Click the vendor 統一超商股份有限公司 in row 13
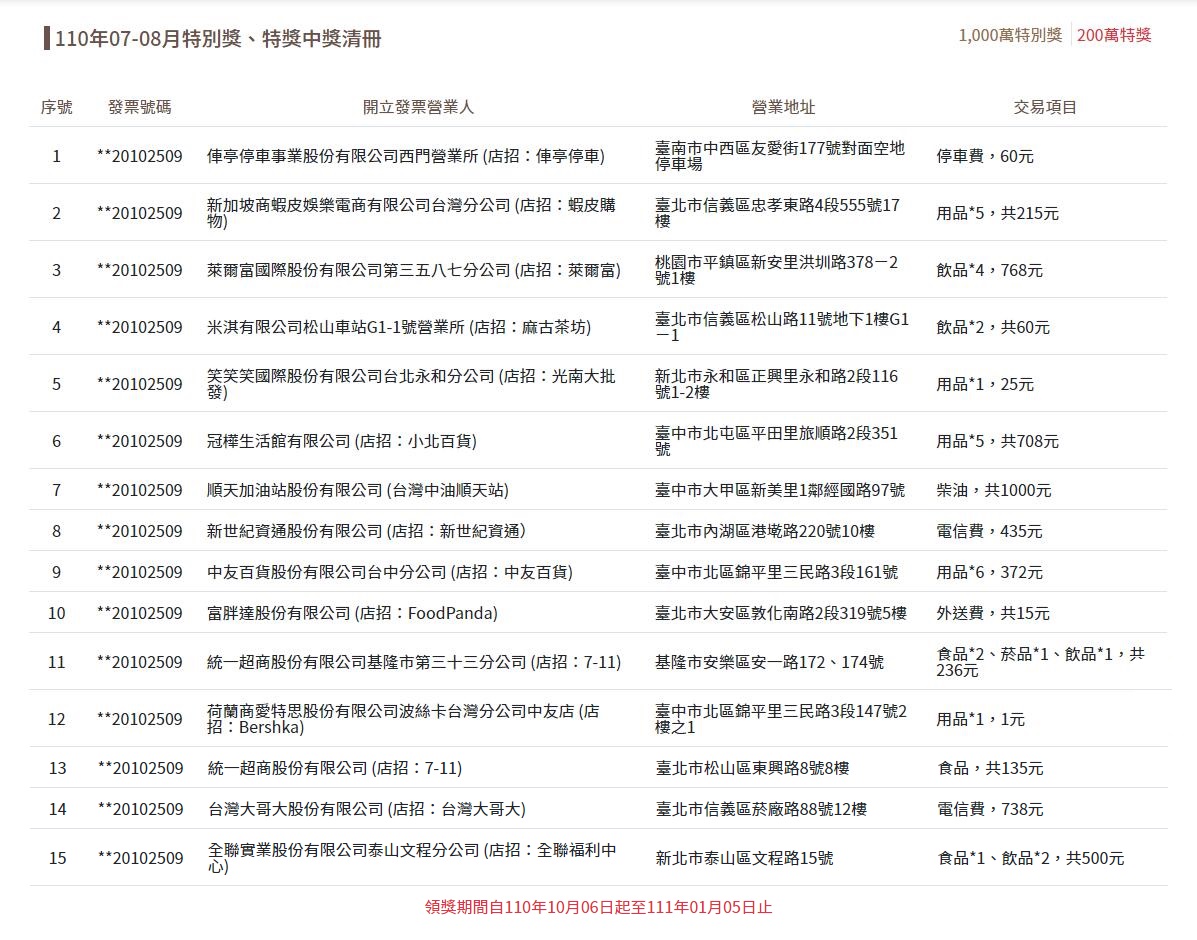Viewport: 1197px width, 940px height. coord(334,768)
